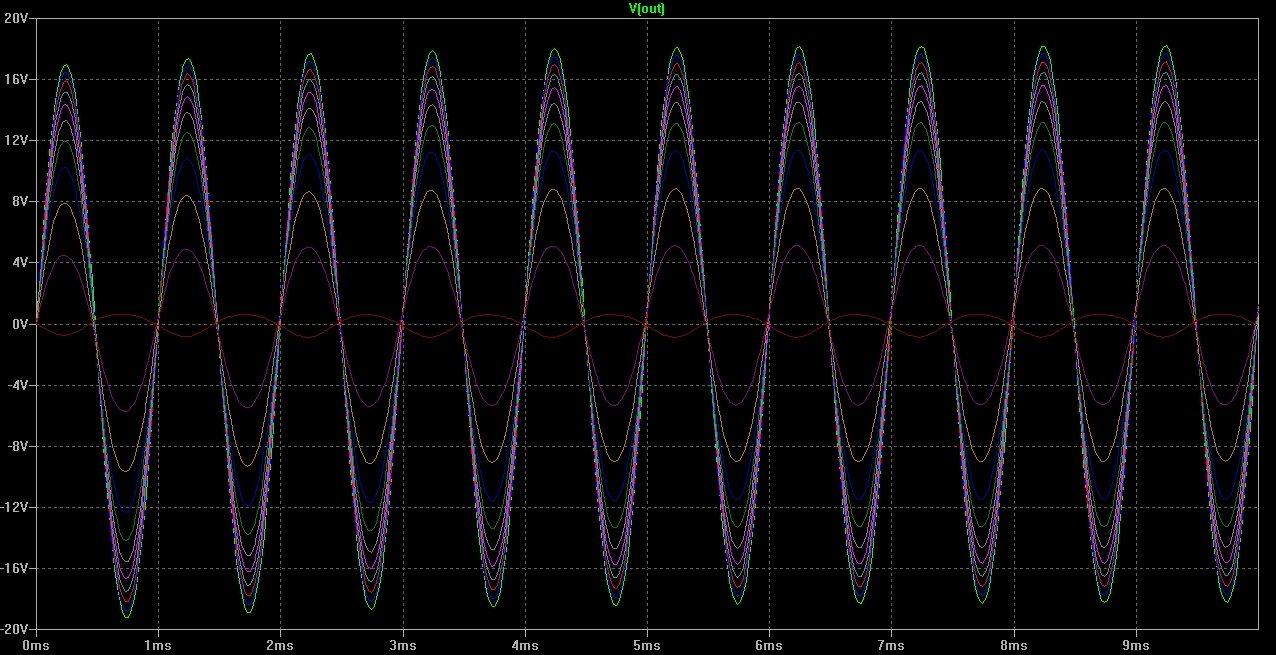Click the -16V vertical axis label
The width and height of the screenshot is (1276, 655).
coord(13,568)
